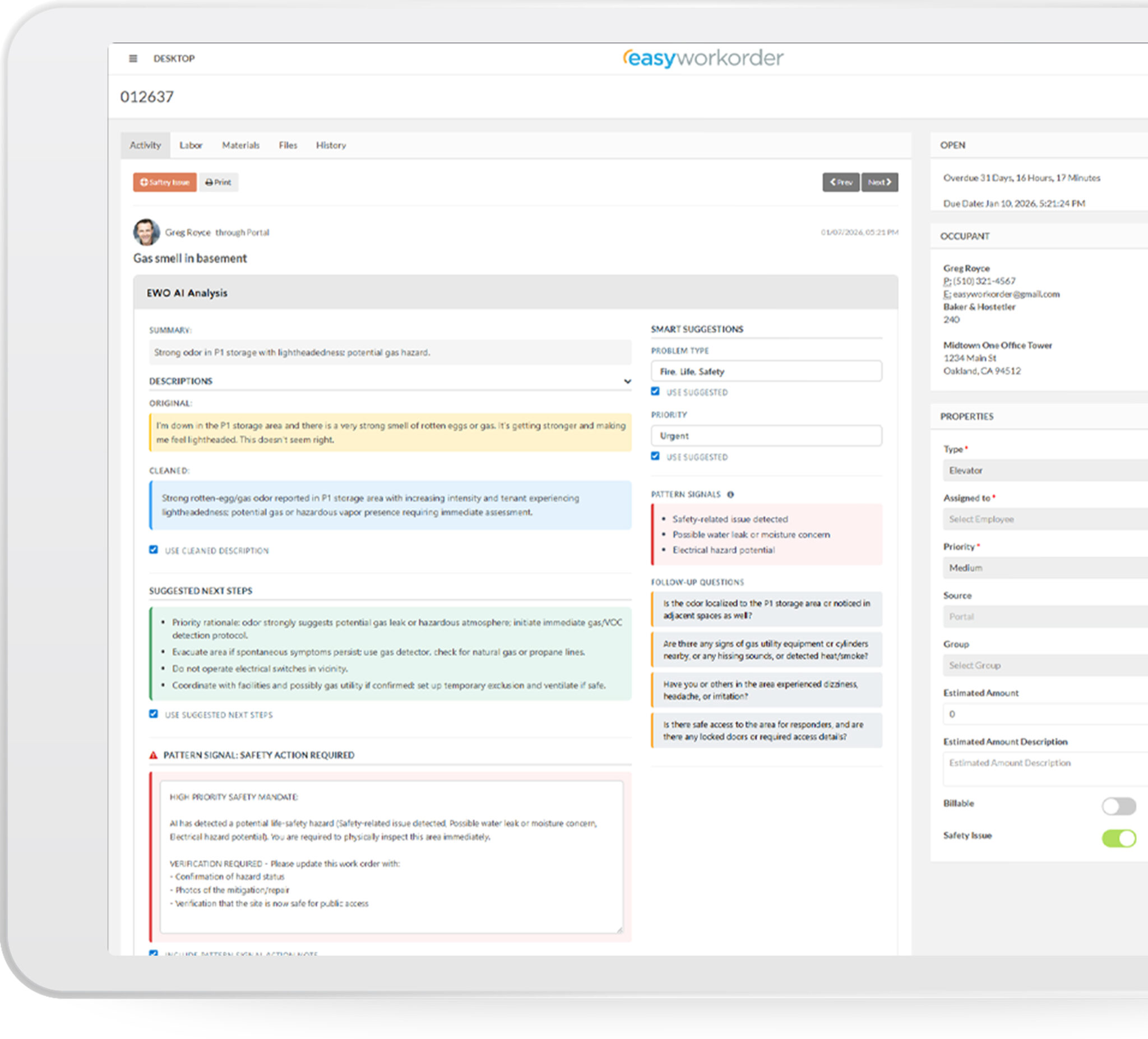Click the safety mandate note text area
Screen dimensions: 1148x1039
click(392, 857)
